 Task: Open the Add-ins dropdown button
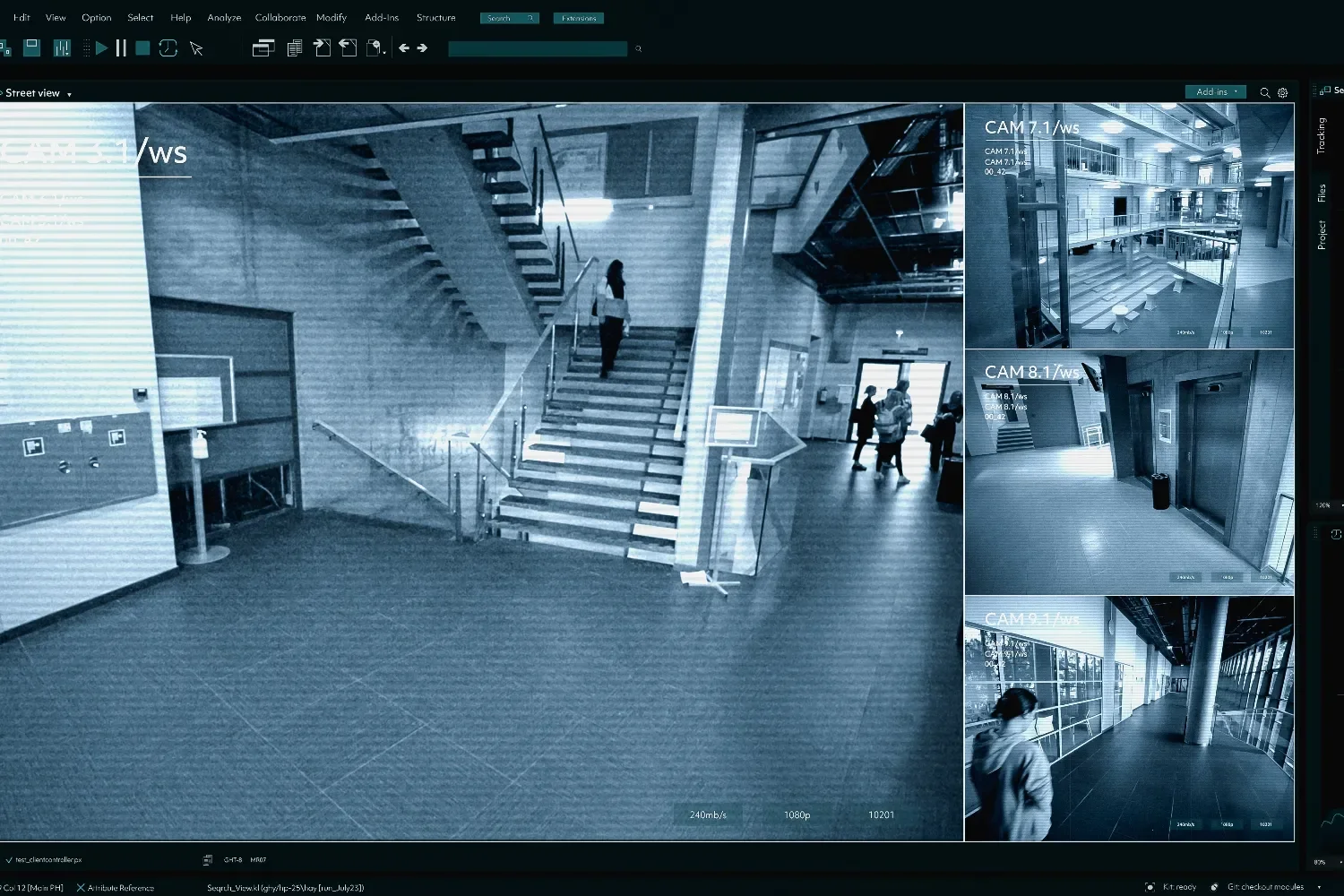(1215, 92)
